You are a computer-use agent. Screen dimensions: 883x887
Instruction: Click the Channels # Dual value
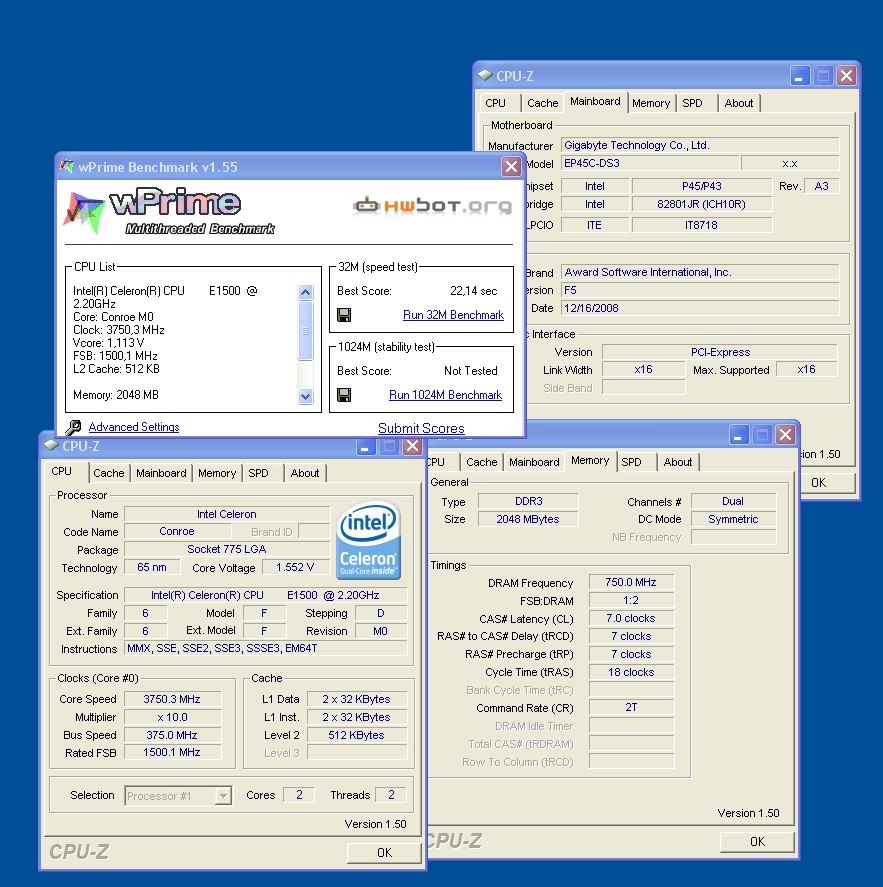pos(733,501)
